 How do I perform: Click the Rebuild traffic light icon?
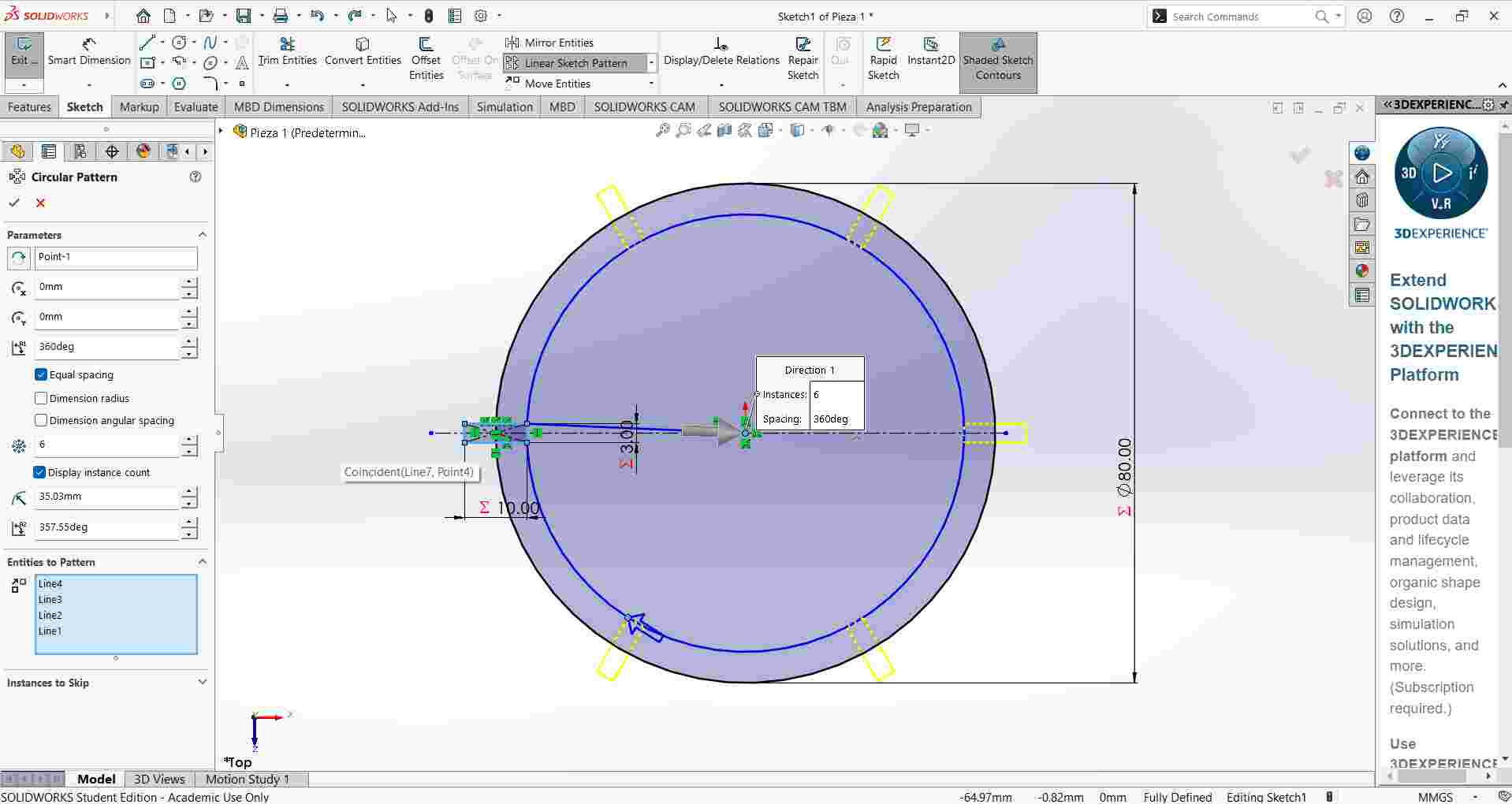428,16
